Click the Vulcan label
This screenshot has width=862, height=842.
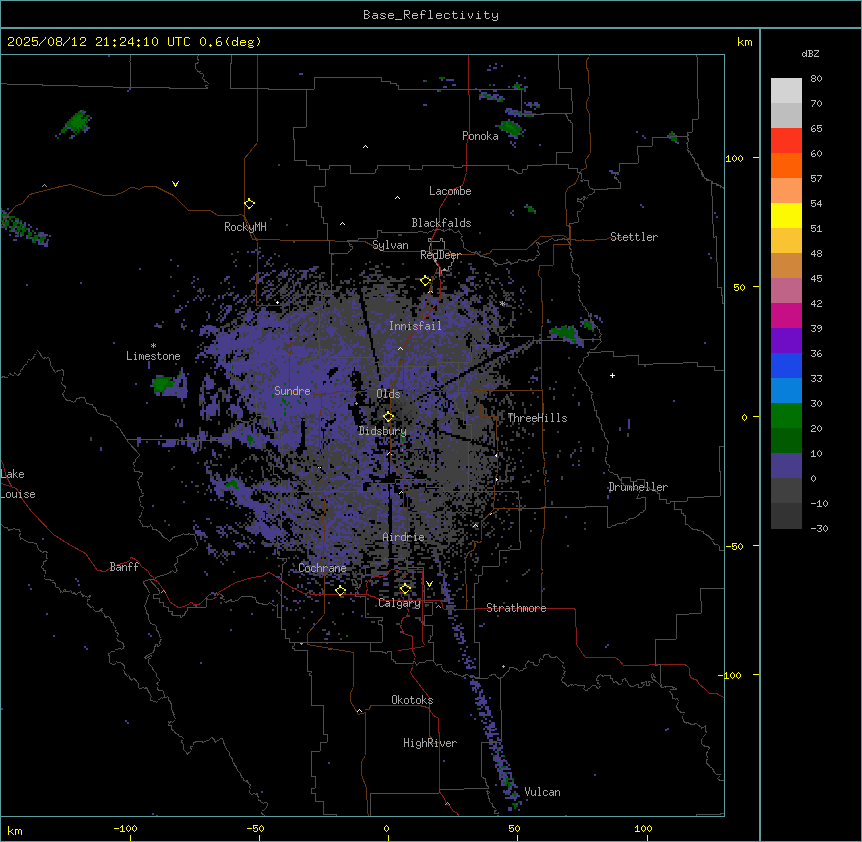[542, 792]
